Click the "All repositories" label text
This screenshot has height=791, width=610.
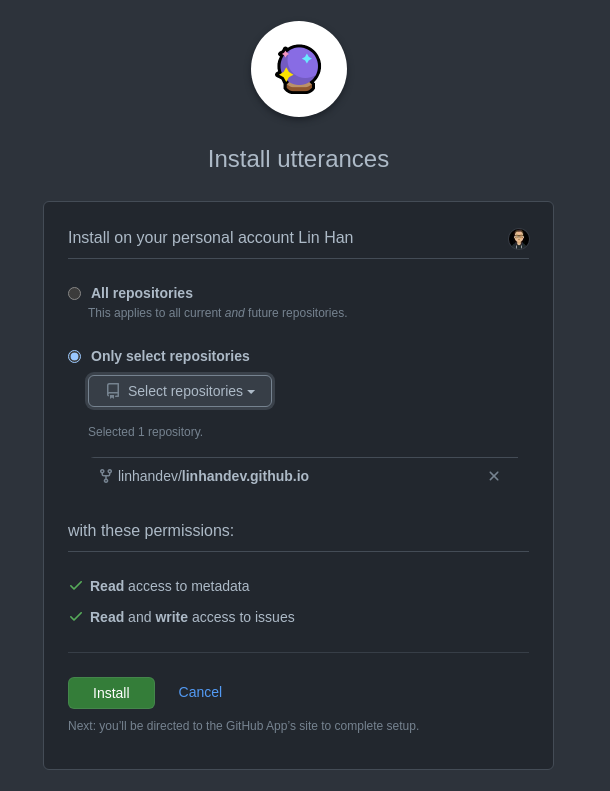[x=142, y=293]
